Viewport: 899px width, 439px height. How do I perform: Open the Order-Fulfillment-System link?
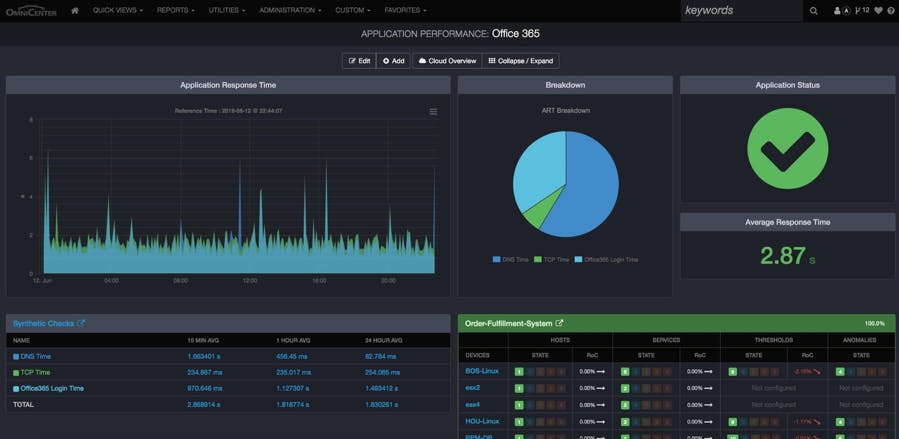pos(509,323)
